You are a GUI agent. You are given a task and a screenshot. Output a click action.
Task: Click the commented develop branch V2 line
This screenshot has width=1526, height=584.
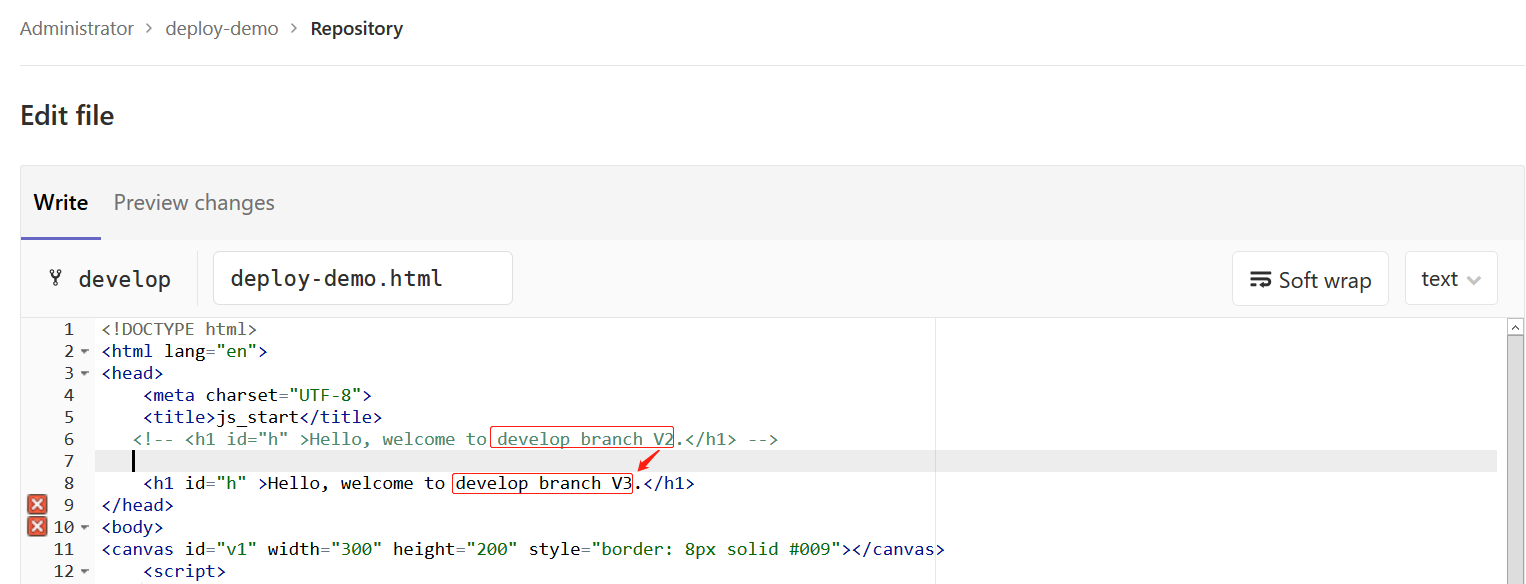tap(455, 439)
